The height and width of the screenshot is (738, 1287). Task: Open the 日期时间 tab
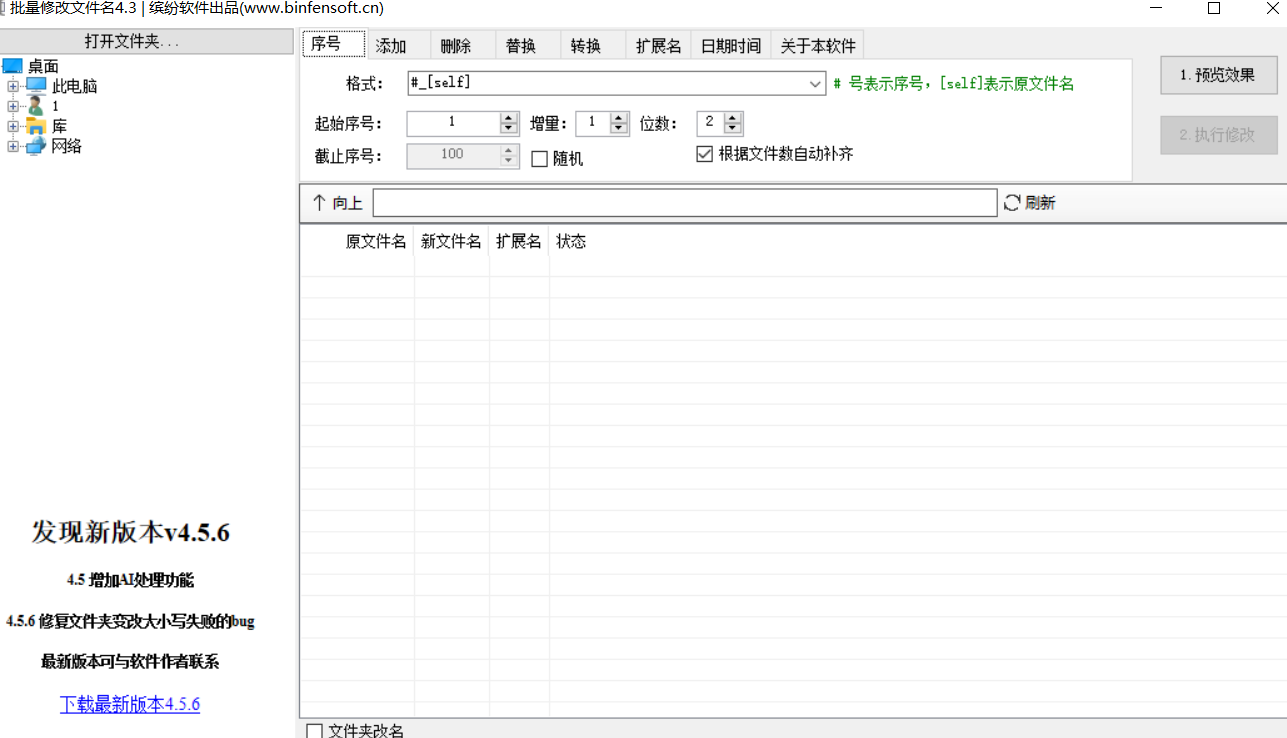pyautogui.click(x=730, y=44)
